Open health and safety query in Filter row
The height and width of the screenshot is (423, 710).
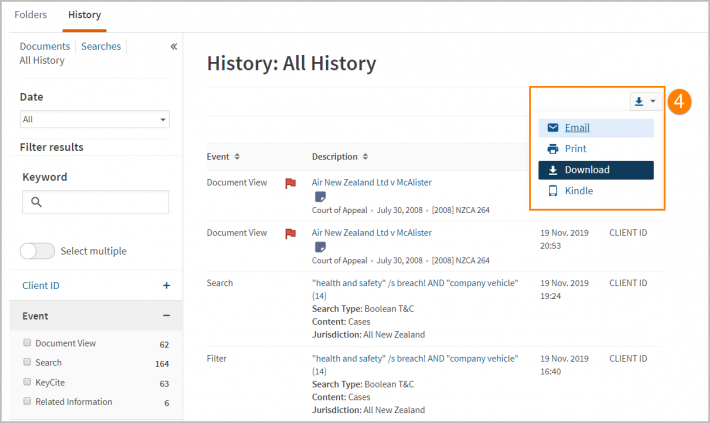click(x=415, y=365)
